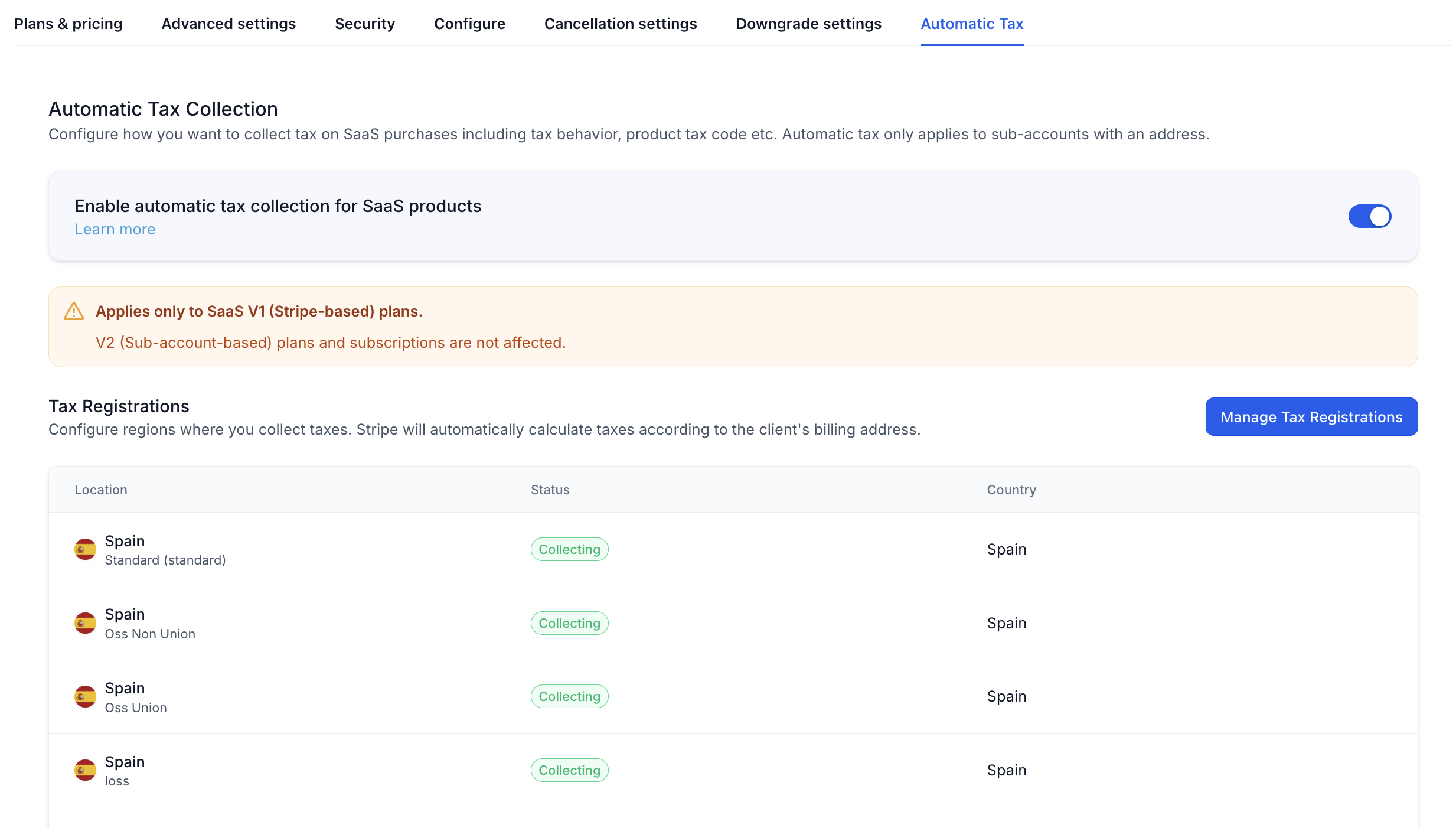Open the Configure tab

[x=469, y=24]
